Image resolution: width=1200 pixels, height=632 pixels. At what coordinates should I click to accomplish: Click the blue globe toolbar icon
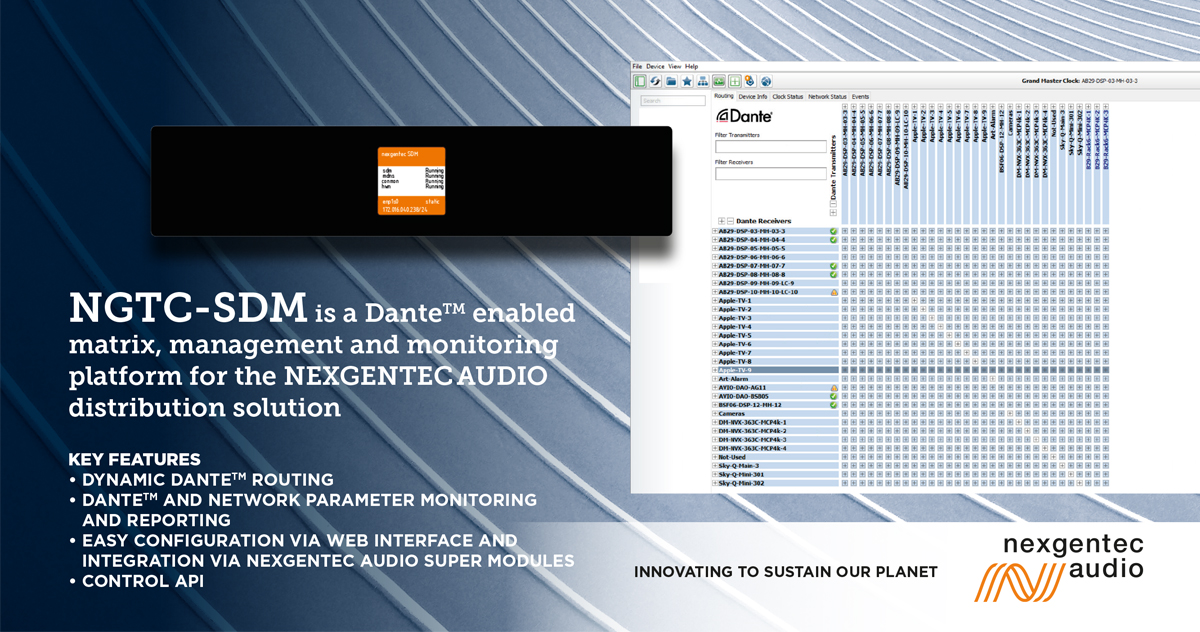766,81
